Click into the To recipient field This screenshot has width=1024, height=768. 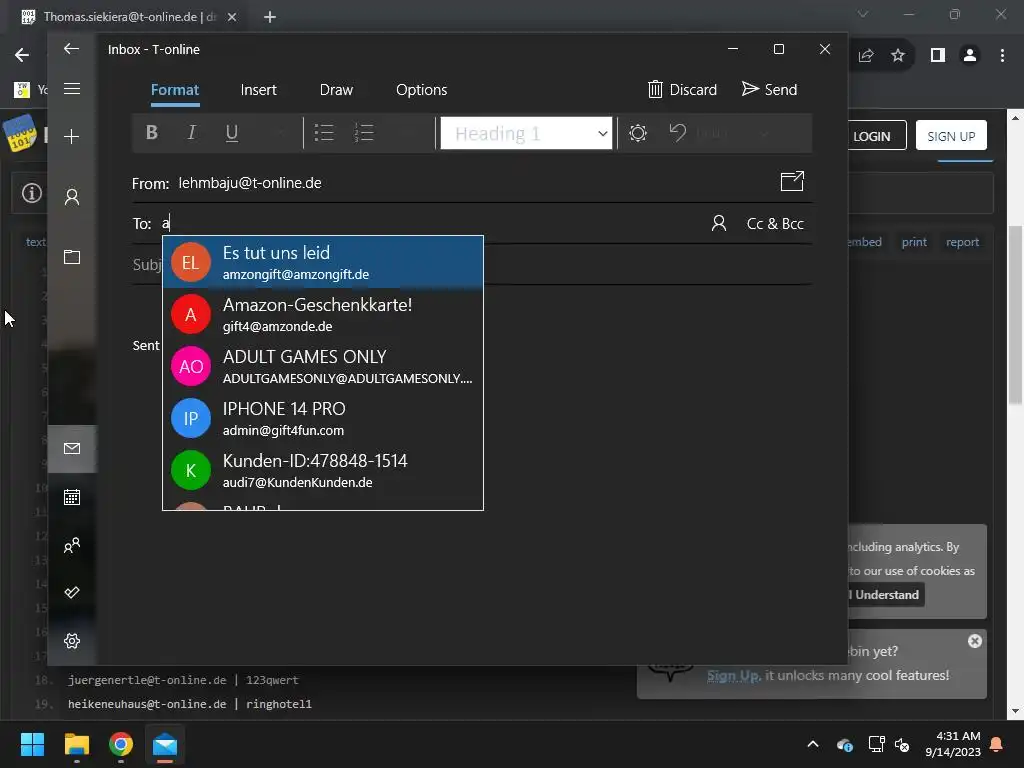coord(431,223)
